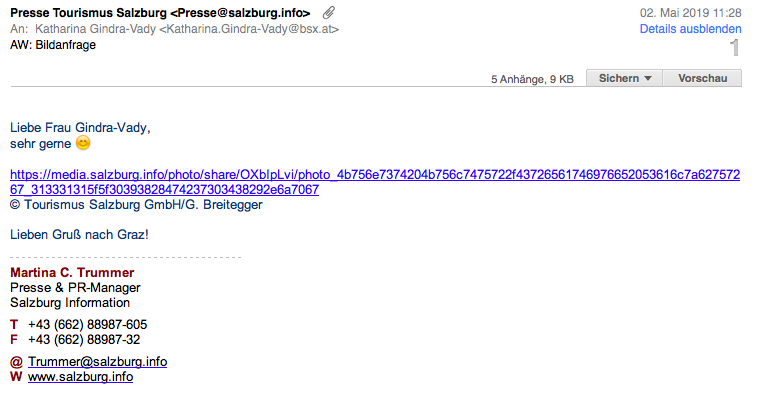Click the signature name Martina C. Trummer
762x395 pixels.
pyautogui.click(x=72, y=272)
